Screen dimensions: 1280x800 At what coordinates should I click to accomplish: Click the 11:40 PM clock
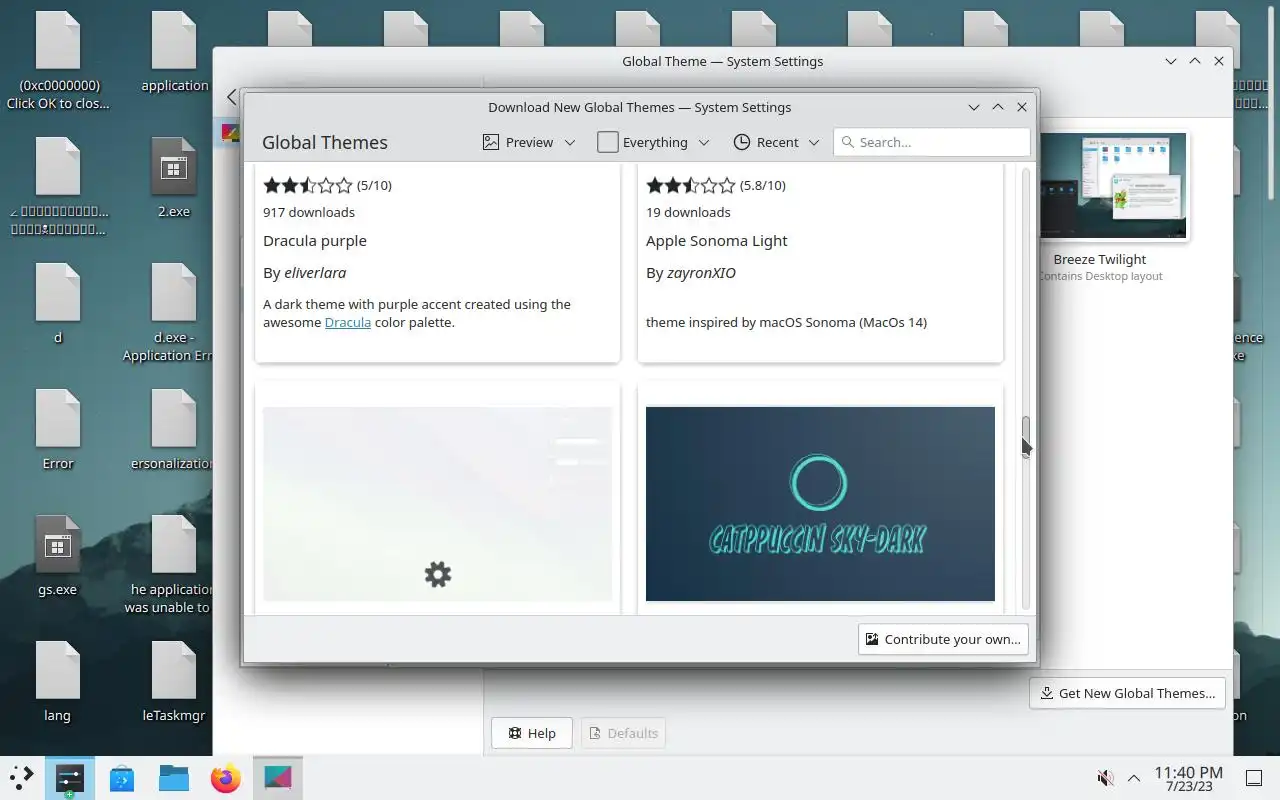coord(1188,772)
